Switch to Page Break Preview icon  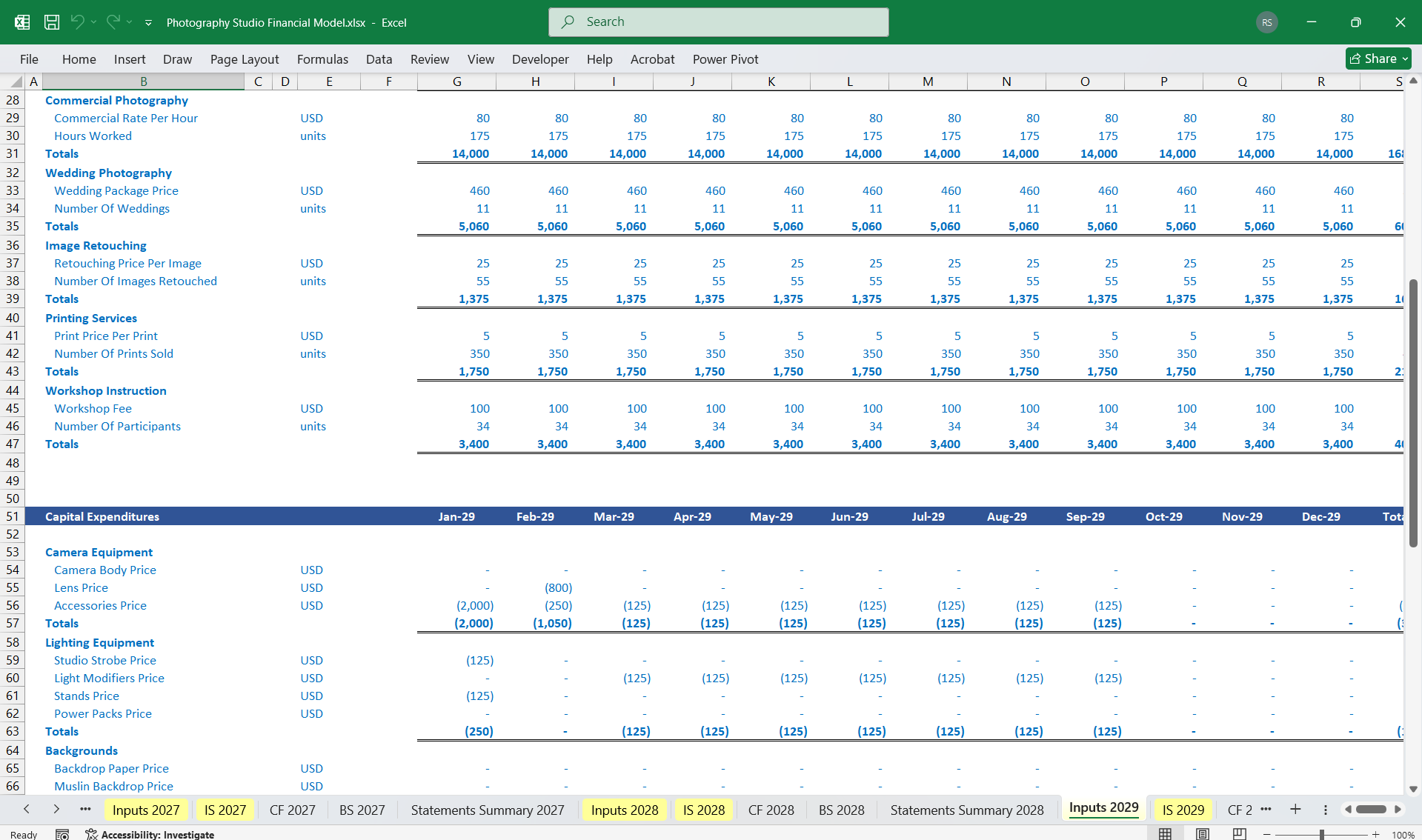coord(1240,834)
